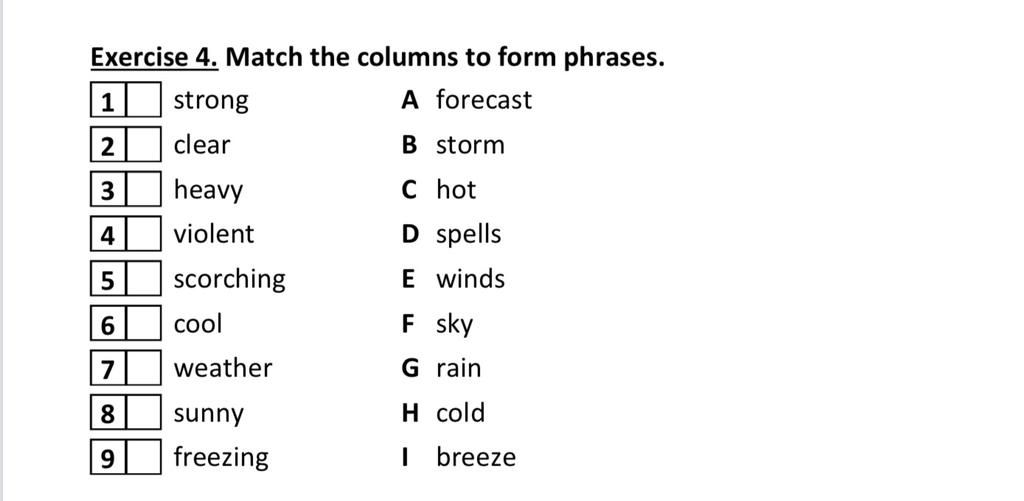Click option I 'breeze'
The image size is (1024, 501).
click(476, 457)
